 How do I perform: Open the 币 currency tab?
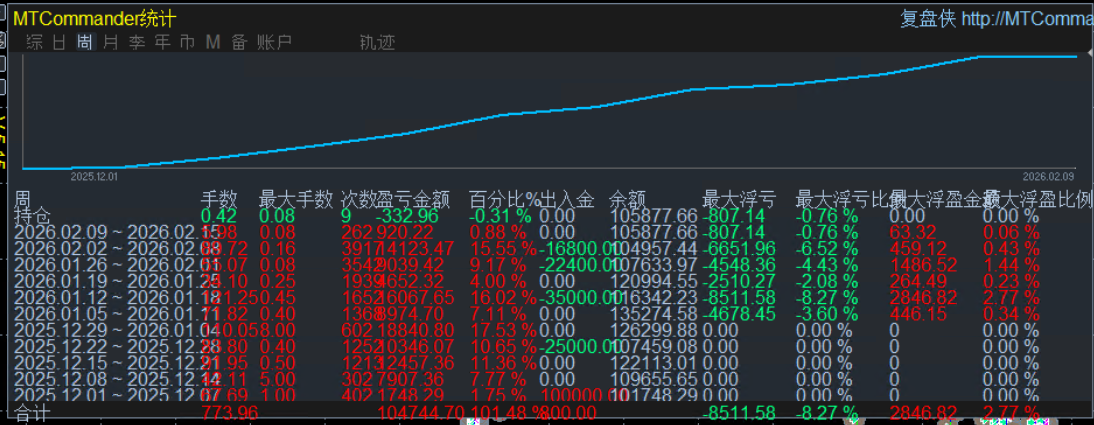(x=187, y=43)
